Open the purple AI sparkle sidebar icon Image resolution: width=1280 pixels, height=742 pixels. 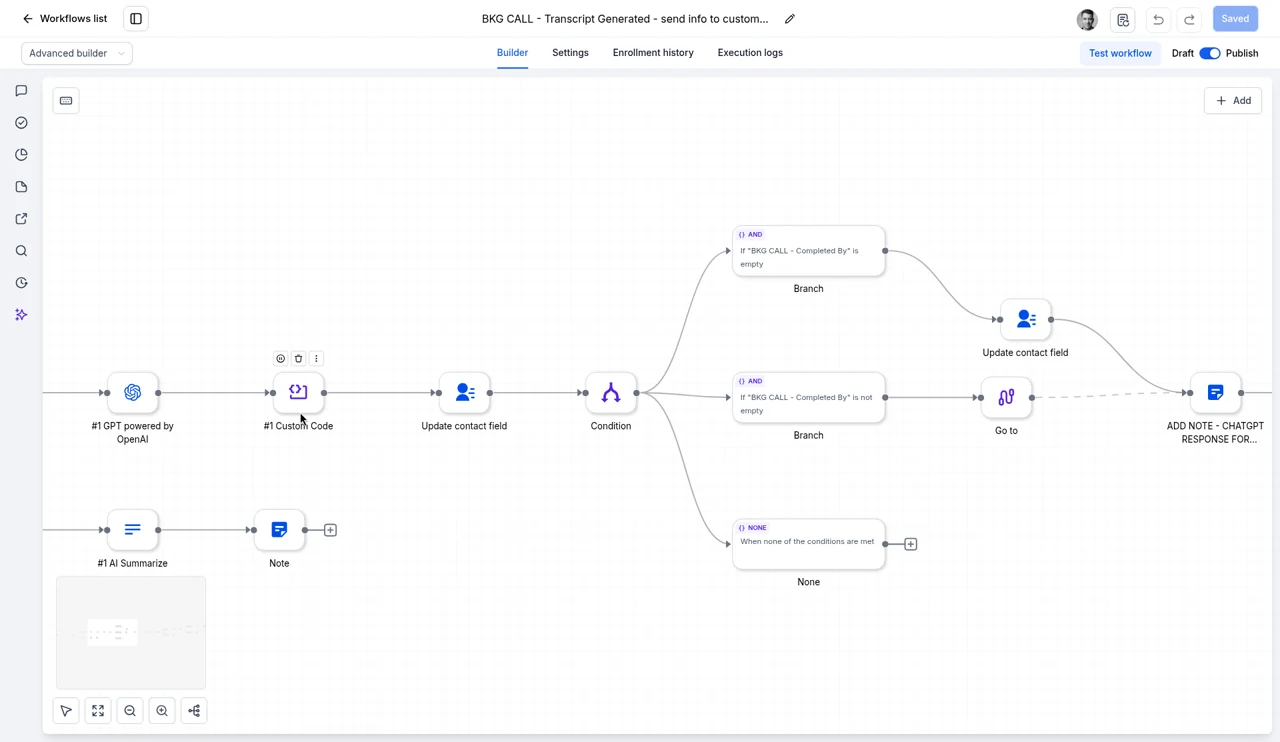(x=21, y=315)
